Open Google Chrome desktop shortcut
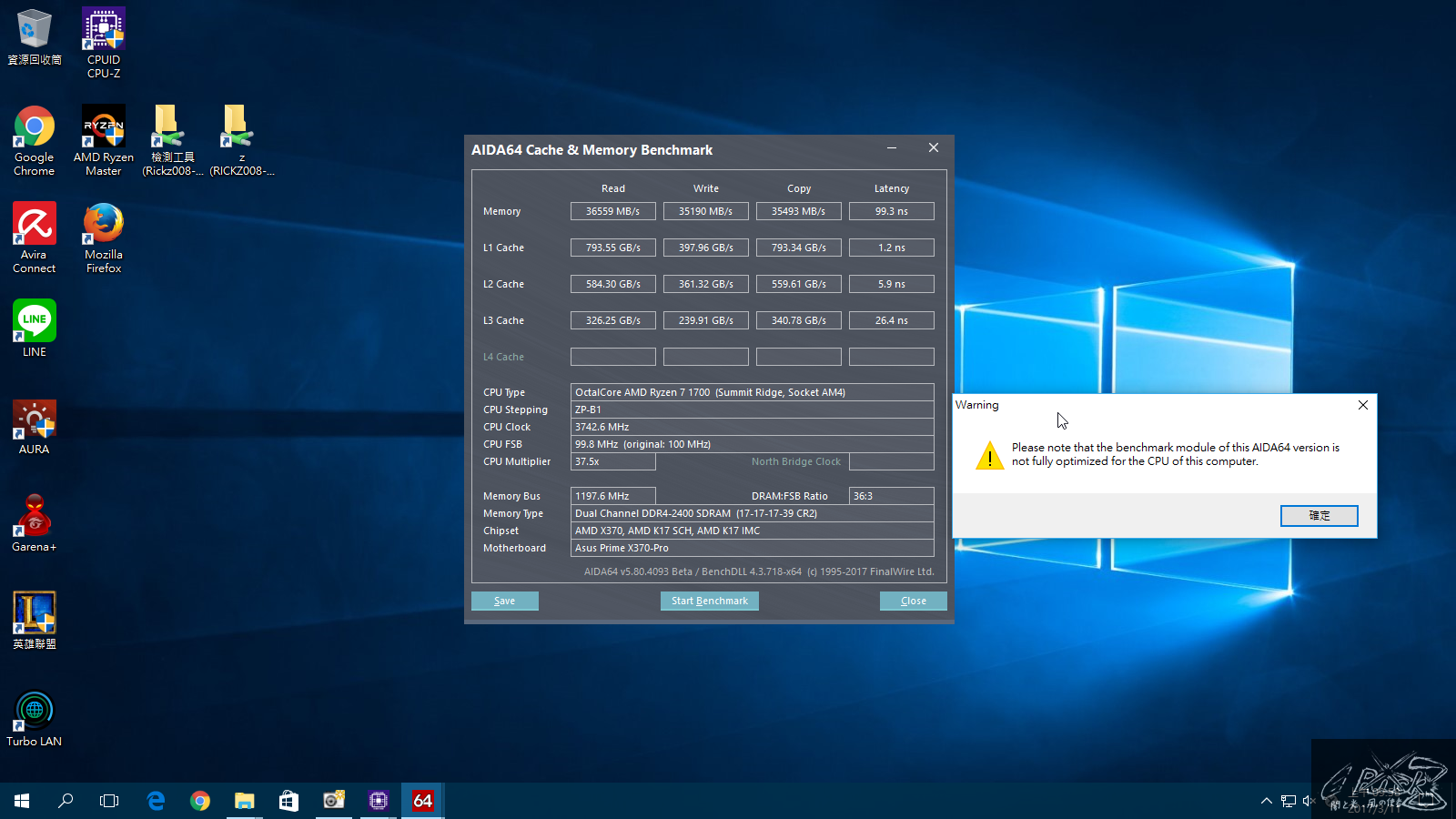 point(35,141)
